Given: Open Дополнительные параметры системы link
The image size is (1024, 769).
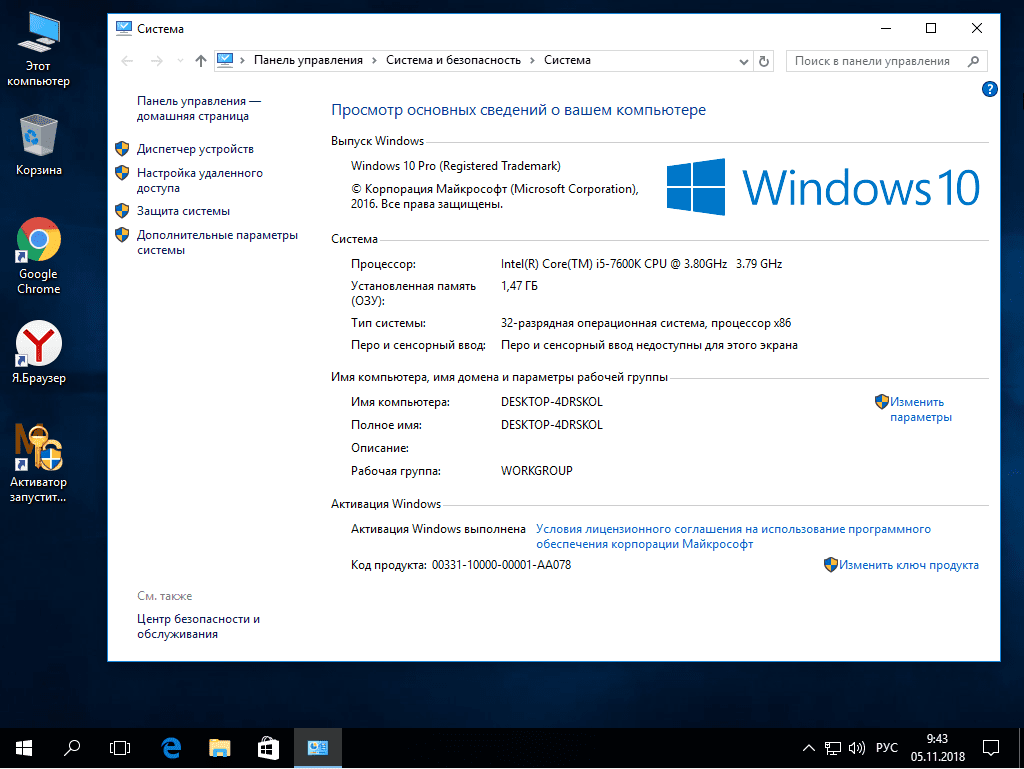Looking at the screenshot, I should 217,242.
